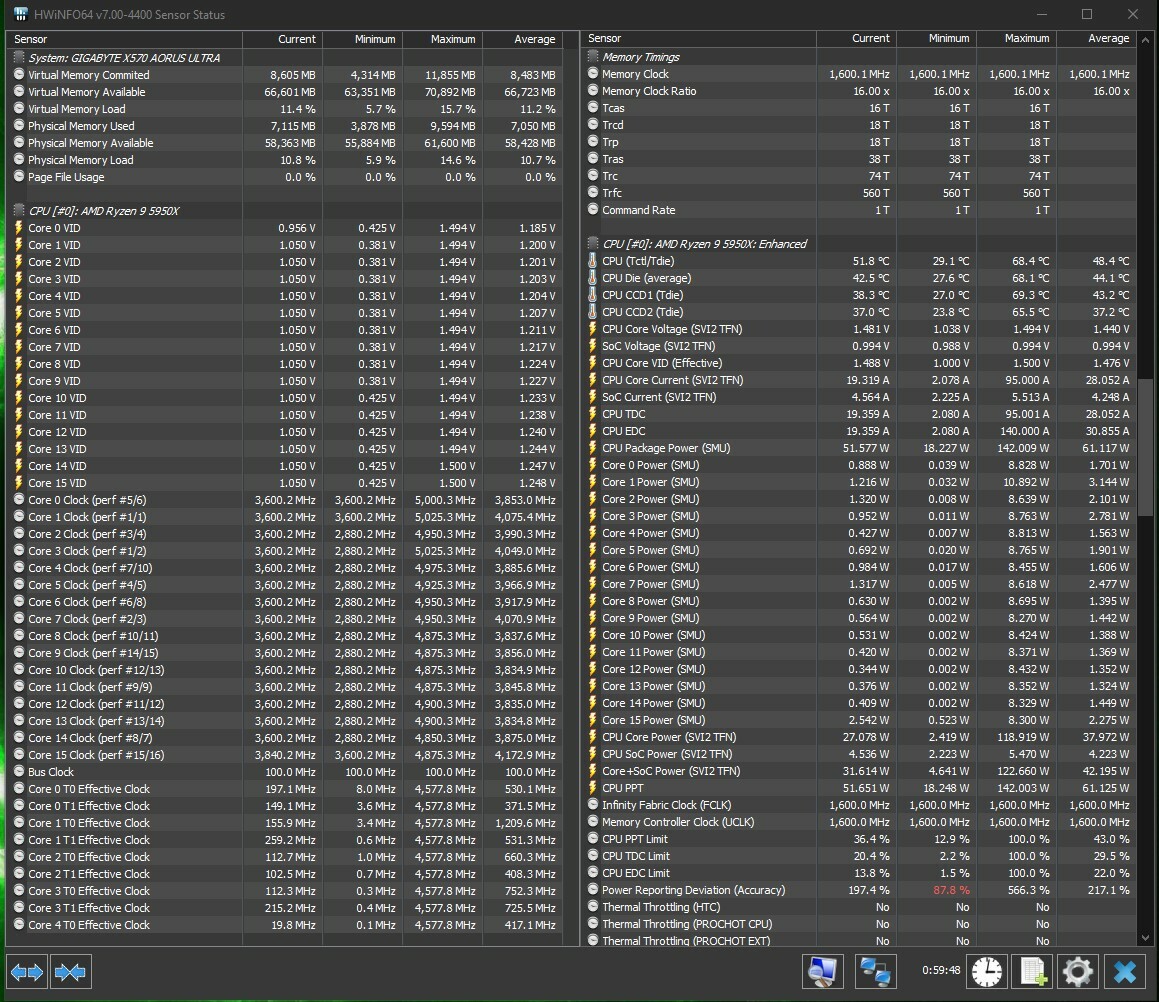Select the Core 7 Clock (perf #2/3) row

coord(284,618)
